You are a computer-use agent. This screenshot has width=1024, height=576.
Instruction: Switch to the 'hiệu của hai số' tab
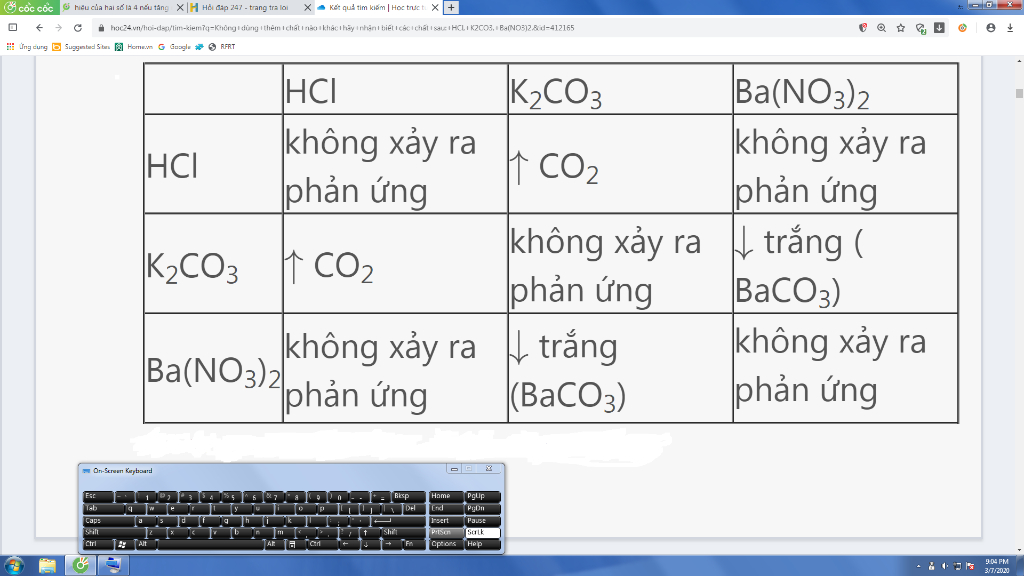(x=121, y=8)
